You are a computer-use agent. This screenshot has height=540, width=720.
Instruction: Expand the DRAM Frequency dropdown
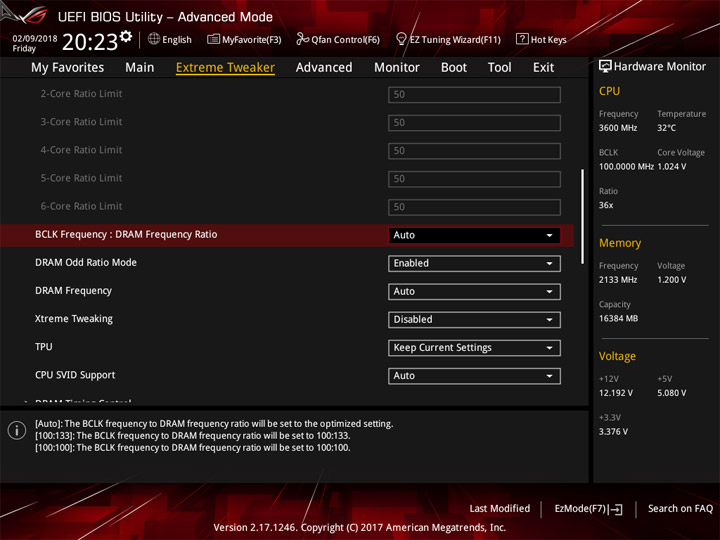coord(474,292)
